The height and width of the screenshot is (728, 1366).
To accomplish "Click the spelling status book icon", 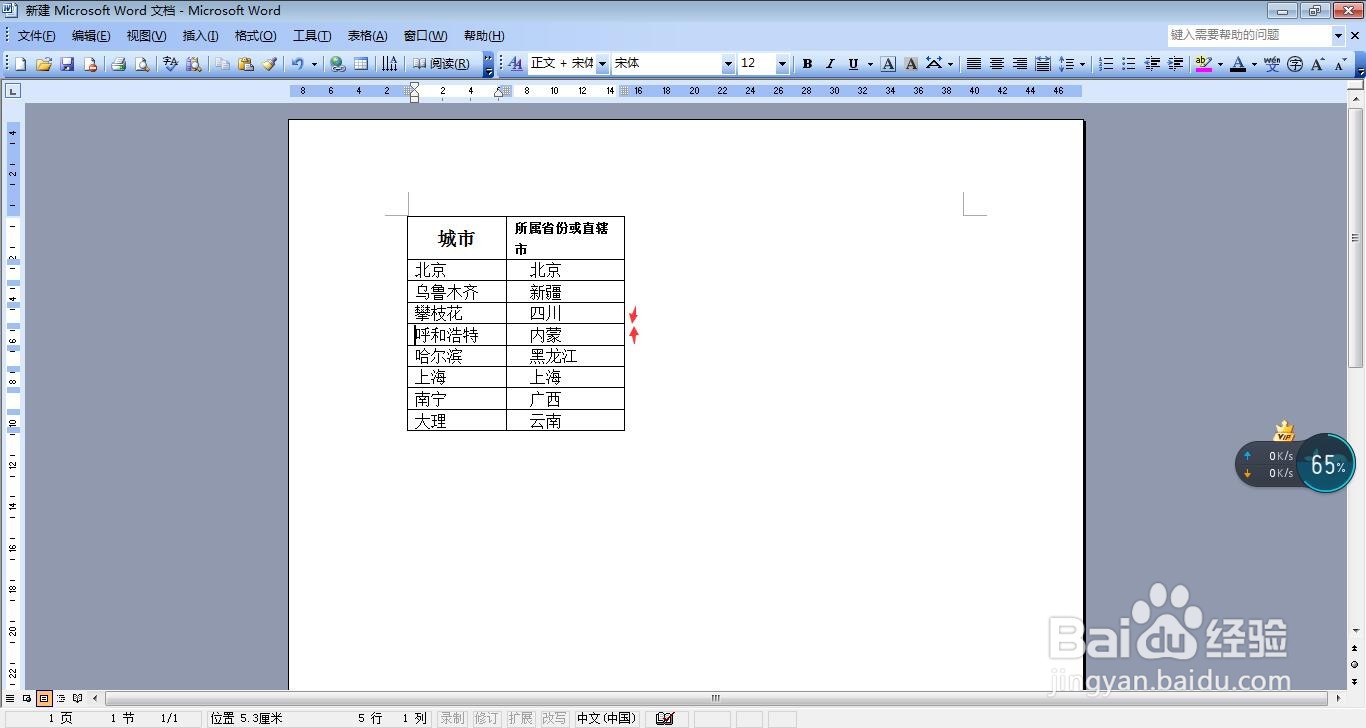I will 665,718.
